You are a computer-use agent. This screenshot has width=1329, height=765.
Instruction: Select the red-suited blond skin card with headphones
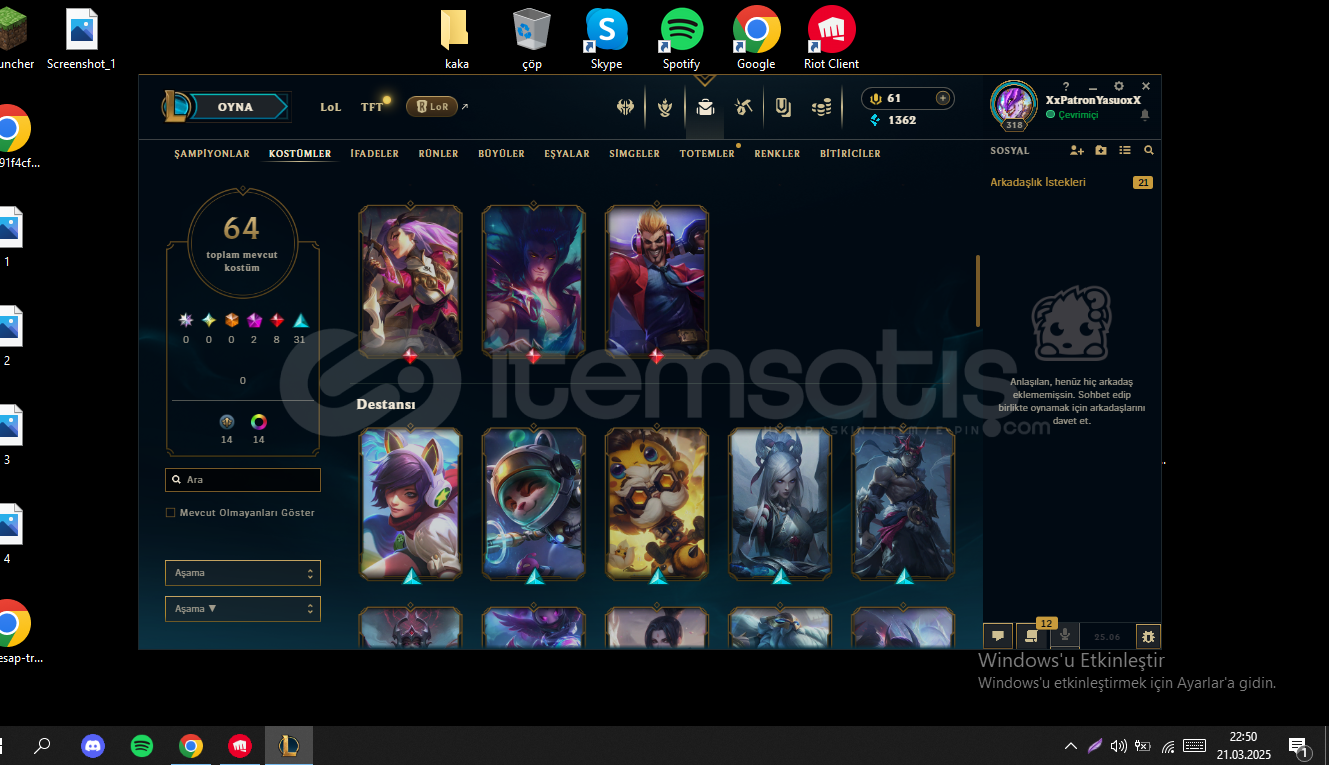click(657, 281)
